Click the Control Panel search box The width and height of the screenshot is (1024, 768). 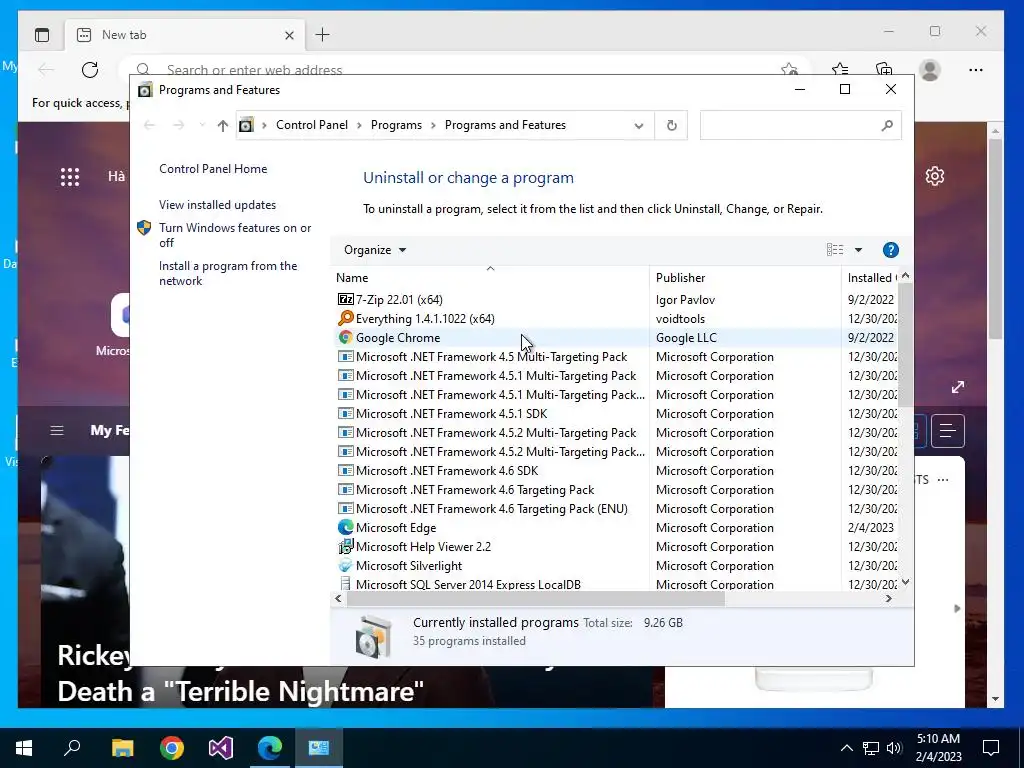(800, 125)
